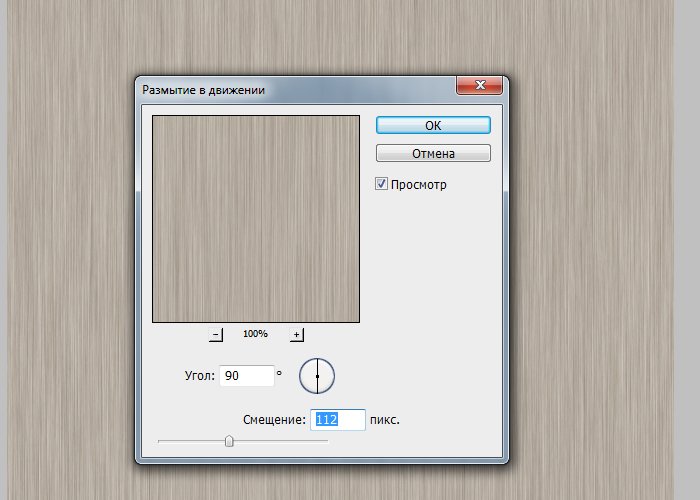The width and height of the screenshot is (700, 500).
Task: Confirm motion blur with OK button
Action: pyautogui.click(x=433, y=125)
